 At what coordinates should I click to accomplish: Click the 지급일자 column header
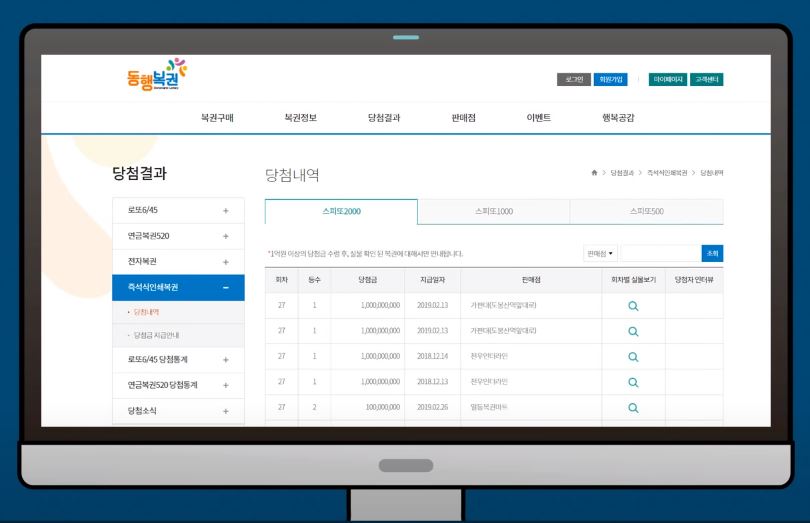pyautogui.click(x=432, y=280)
